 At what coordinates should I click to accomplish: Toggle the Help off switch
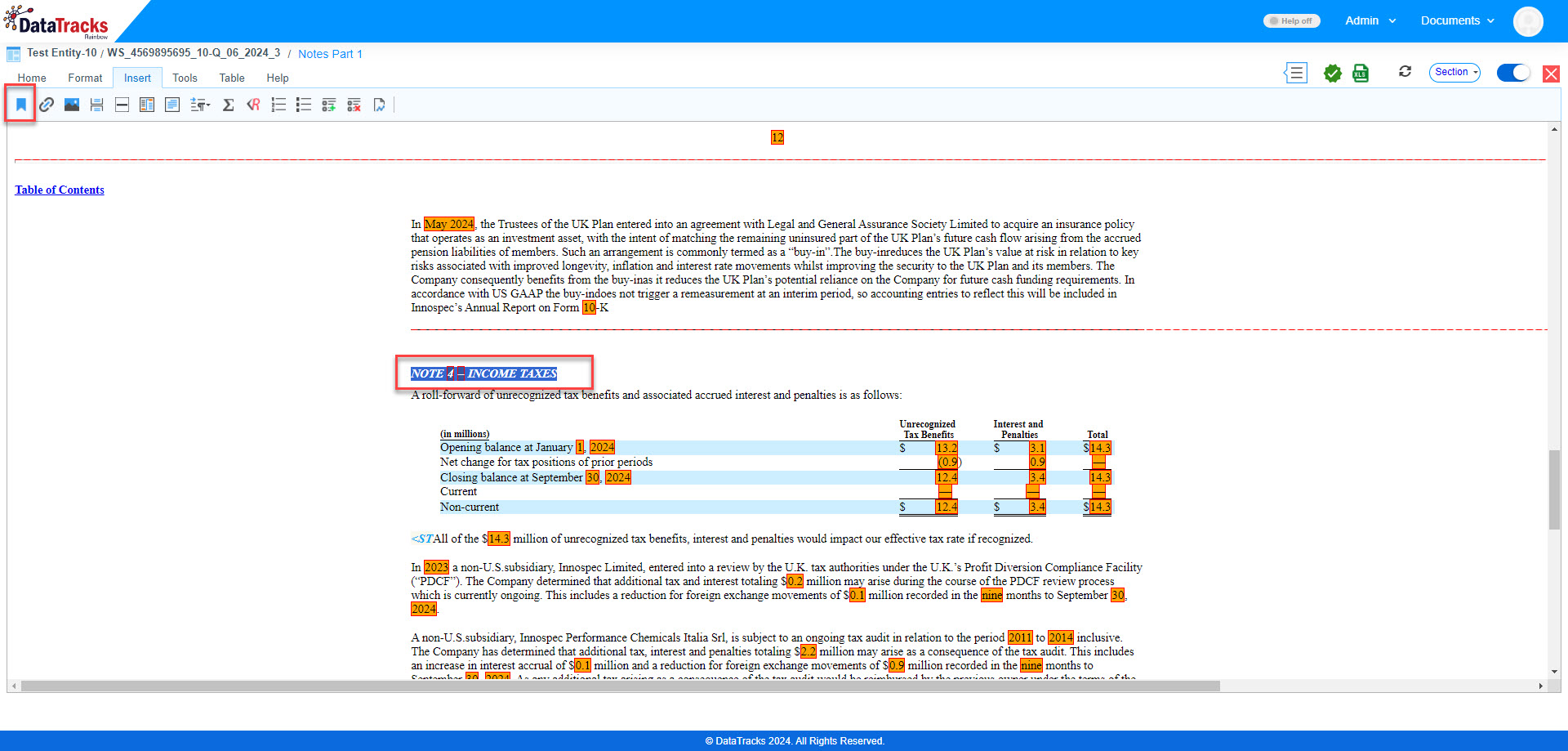[x=1292, y=21]
